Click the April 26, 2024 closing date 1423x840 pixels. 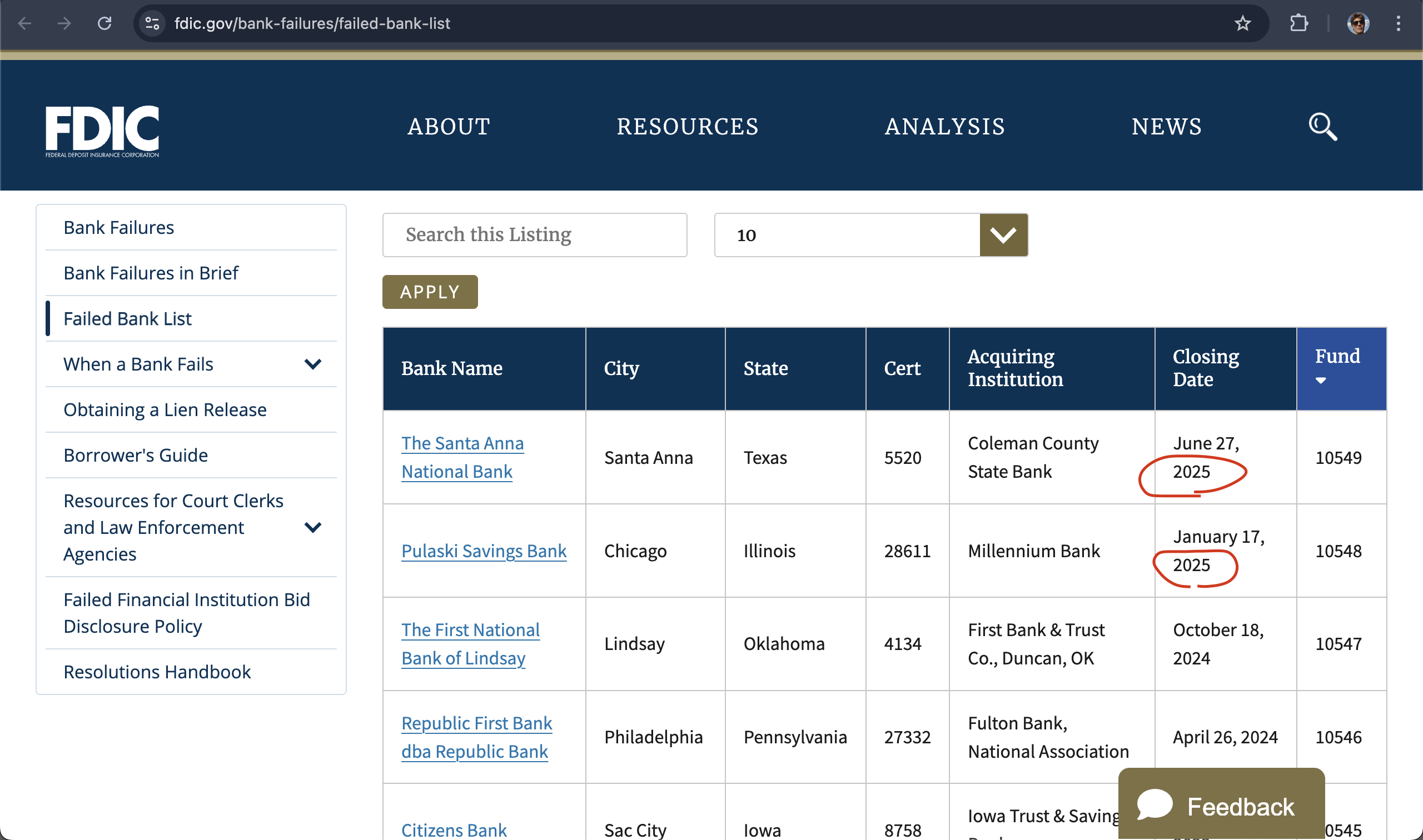tap(1225, 738)
